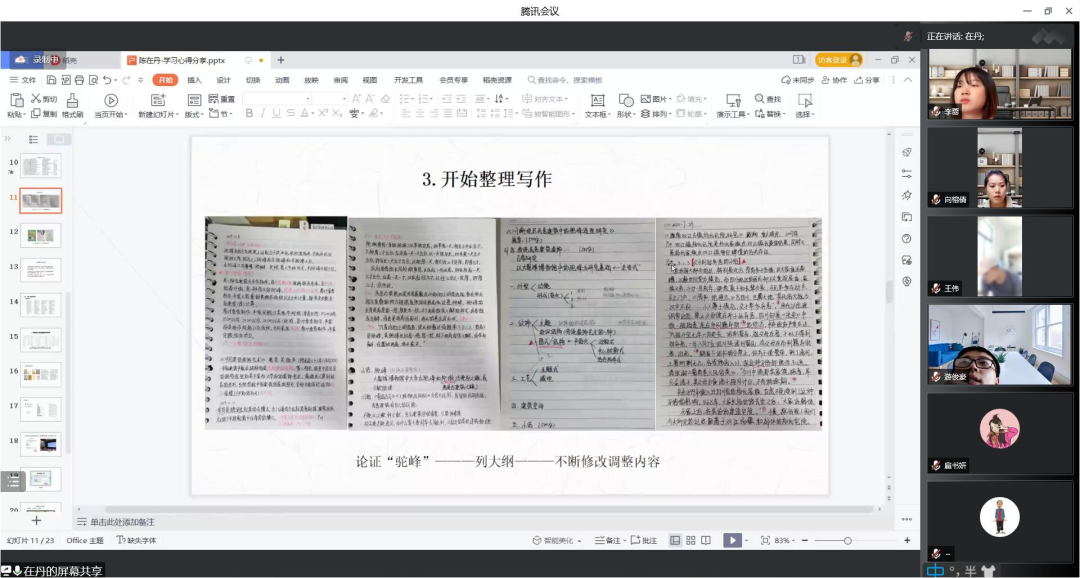Toggle Bold text formatting
1080x578 pixels.
click(x=249, y=114)
